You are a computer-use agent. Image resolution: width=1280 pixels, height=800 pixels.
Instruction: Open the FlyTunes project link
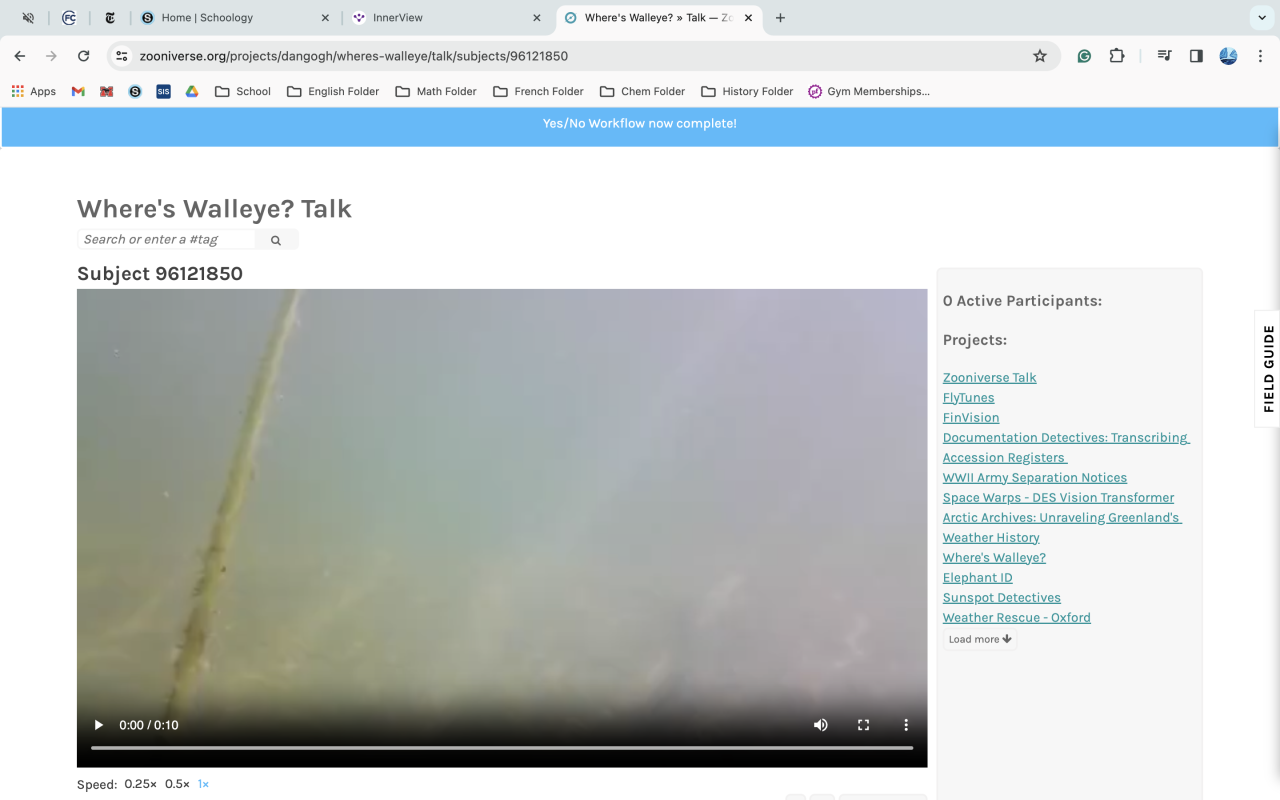968,397
